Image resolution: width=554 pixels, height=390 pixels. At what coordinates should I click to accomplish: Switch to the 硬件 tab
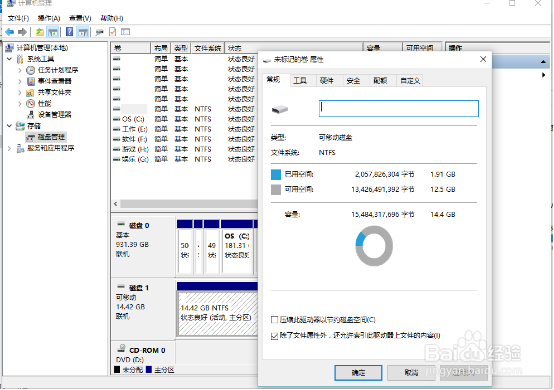click(x=326, y=81)
